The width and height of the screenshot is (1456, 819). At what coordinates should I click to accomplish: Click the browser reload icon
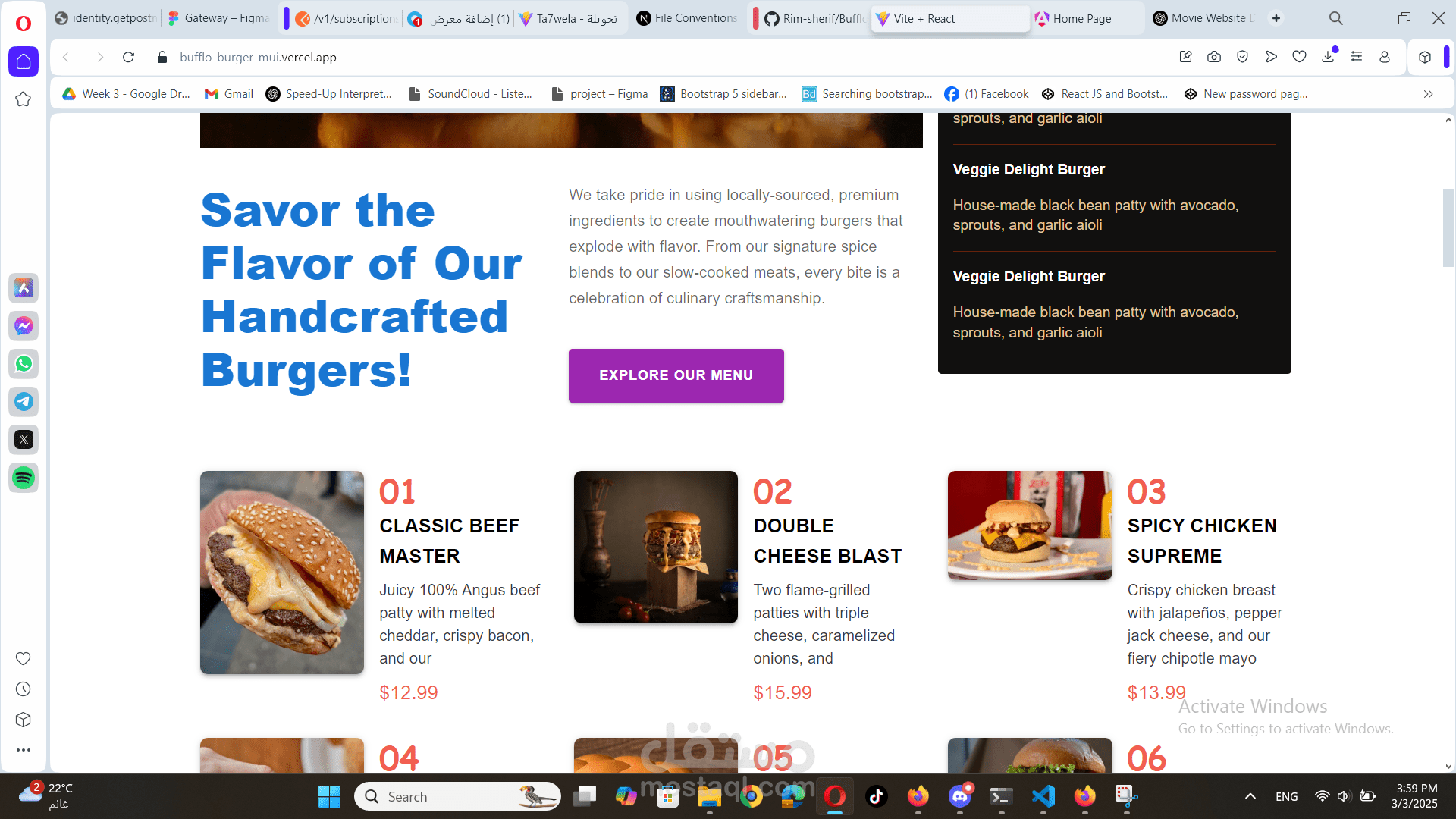(128, 57)
